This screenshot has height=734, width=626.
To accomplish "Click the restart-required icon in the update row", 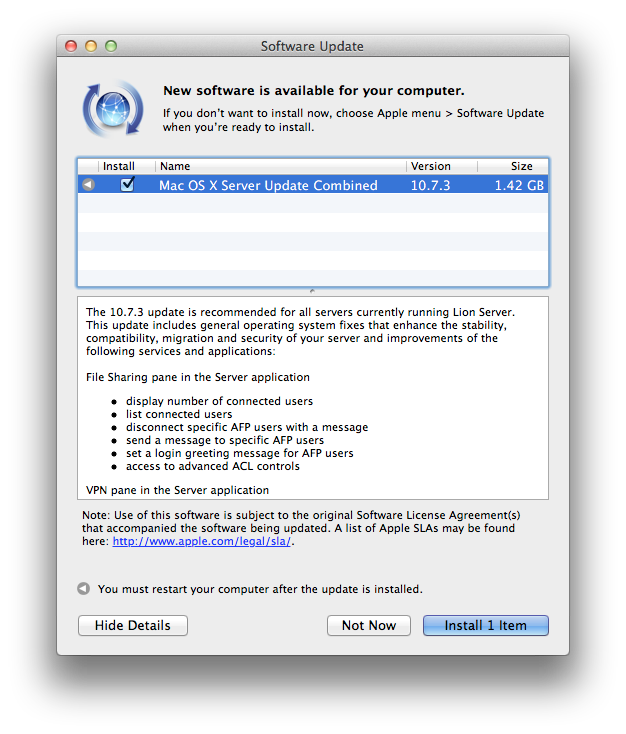I will [x=88, y=185].
